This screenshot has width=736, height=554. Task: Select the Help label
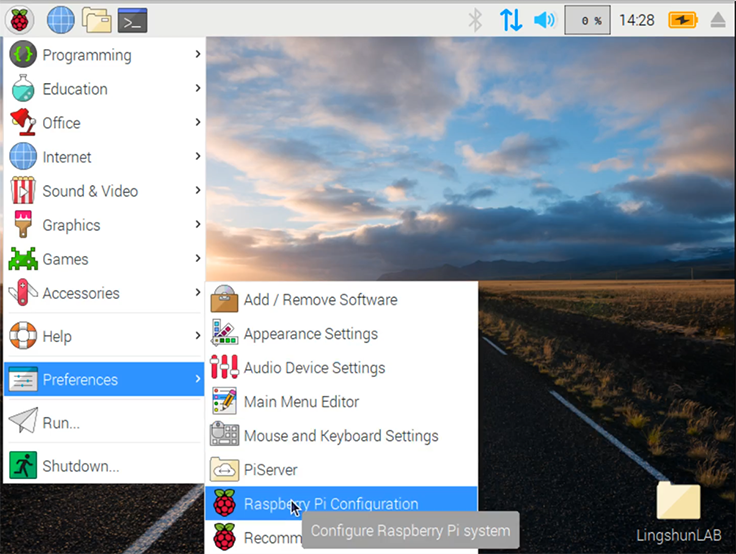coord(57,337)
